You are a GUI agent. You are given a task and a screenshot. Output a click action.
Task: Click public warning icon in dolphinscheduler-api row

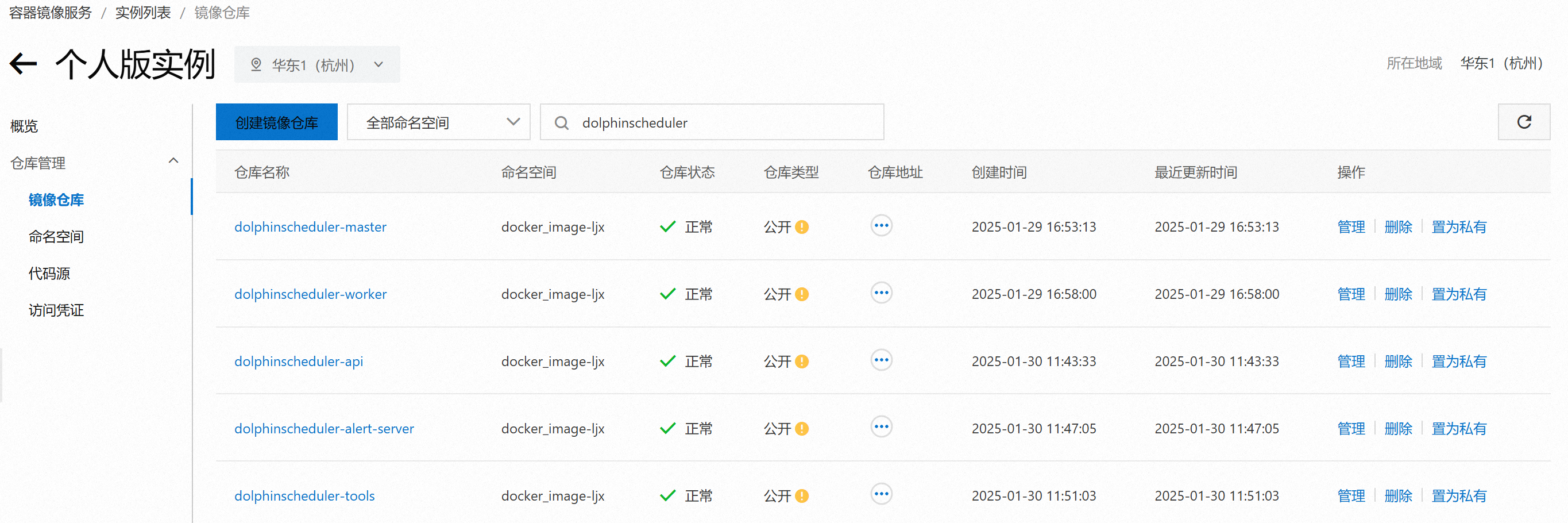[802, 362]
